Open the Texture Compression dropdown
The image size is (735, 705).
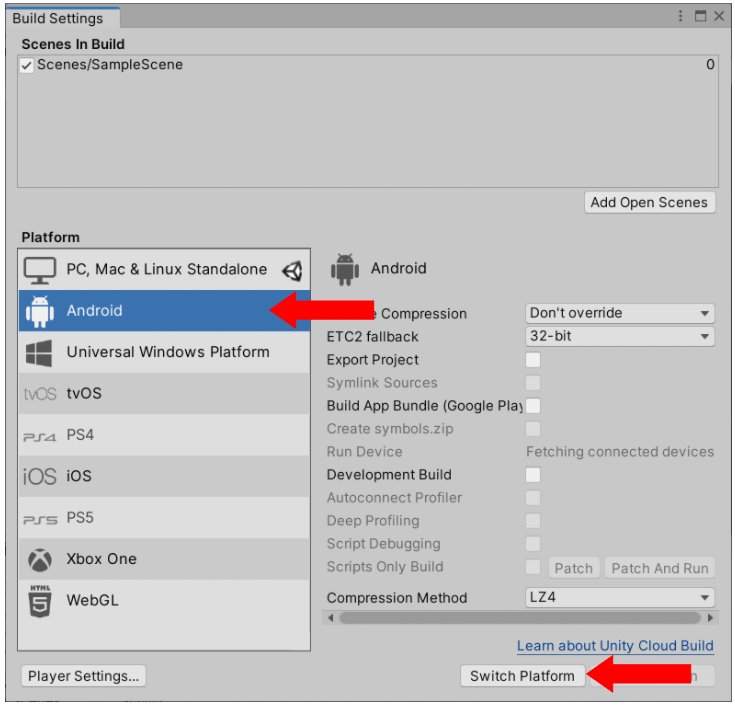pos(620,313)
